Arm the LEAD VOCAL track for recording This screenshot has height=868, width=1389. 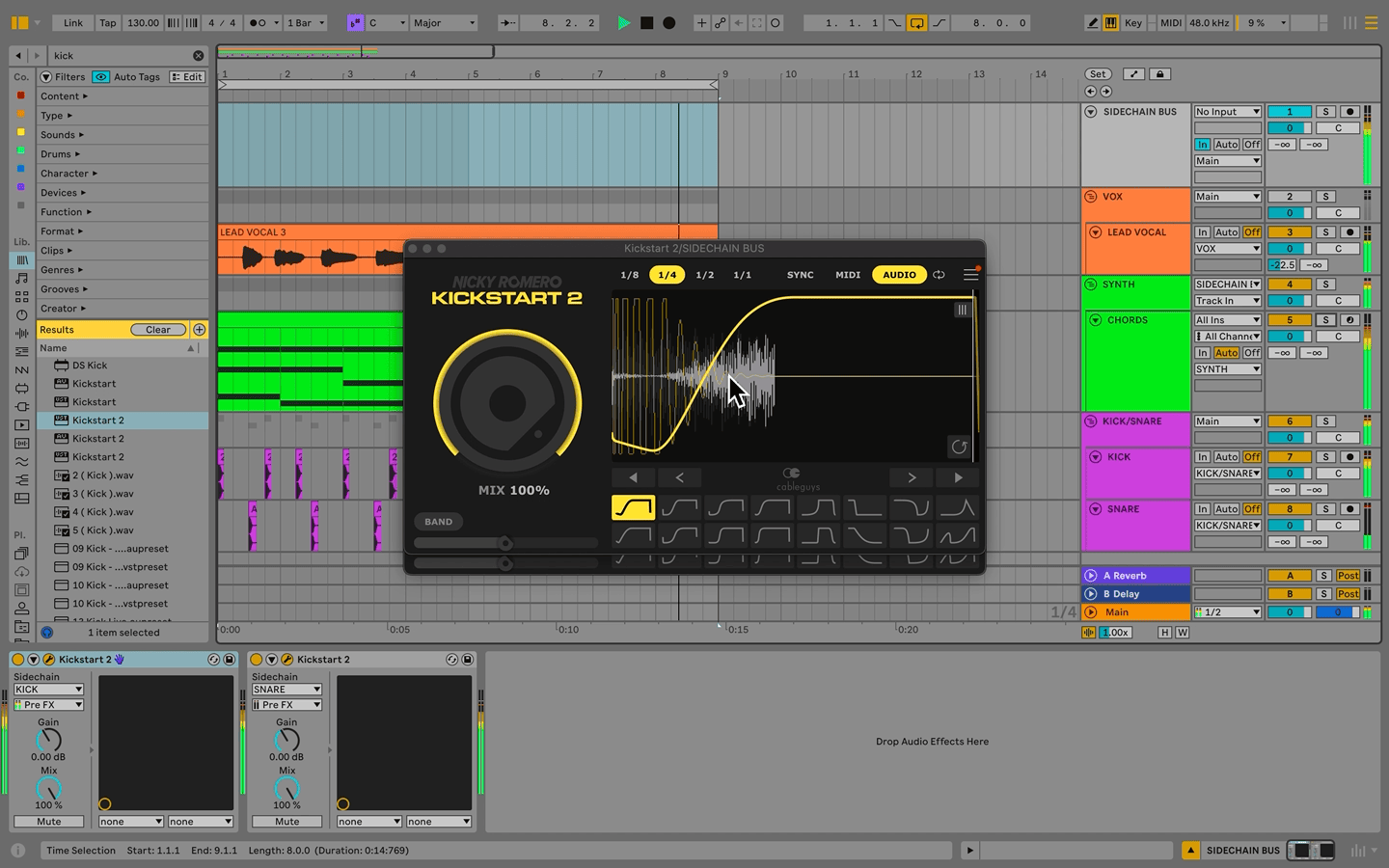[1349, 232]
